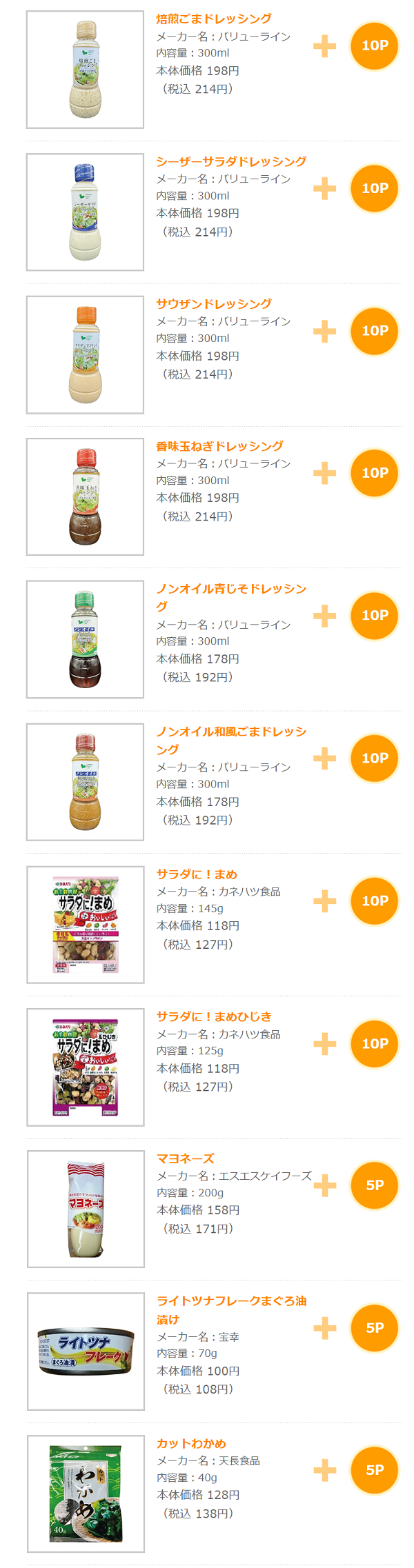Open the 焙煎ごまドレッシング title link
Screen dimensions: 414x1568
coord(214,19)
